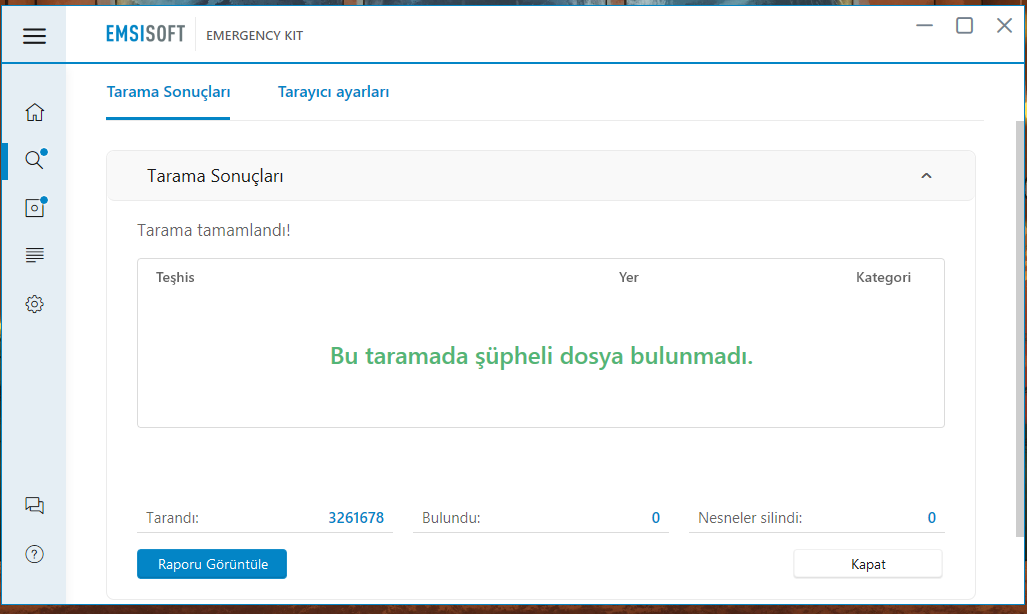The width and height of the screenshot is (1027, 614).
Task: Collapse the Tarama Sonuçları panel chevron
Action: pyautogui.click(x=926, y=176)
